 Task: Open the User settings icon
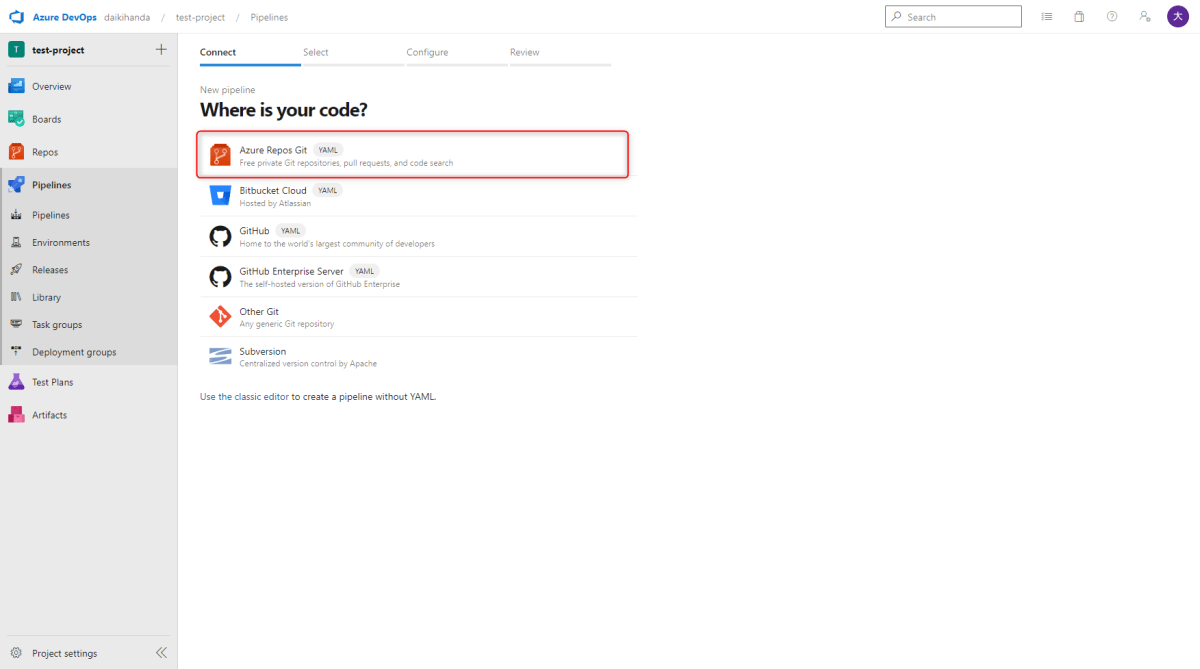(x=1144, y=17)
